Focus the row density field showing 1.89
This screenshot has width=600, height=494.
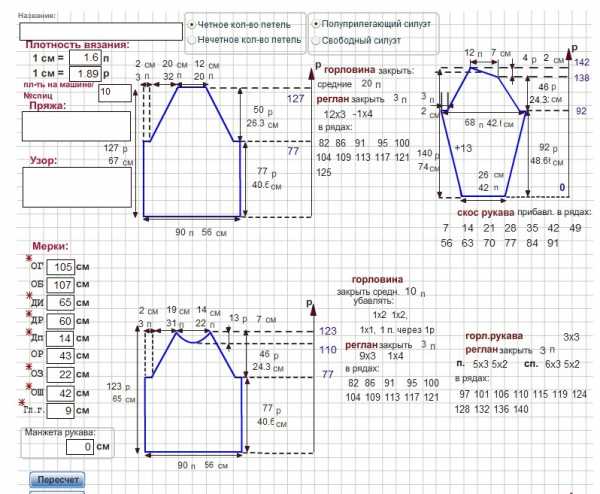click(x=87, y=74)
